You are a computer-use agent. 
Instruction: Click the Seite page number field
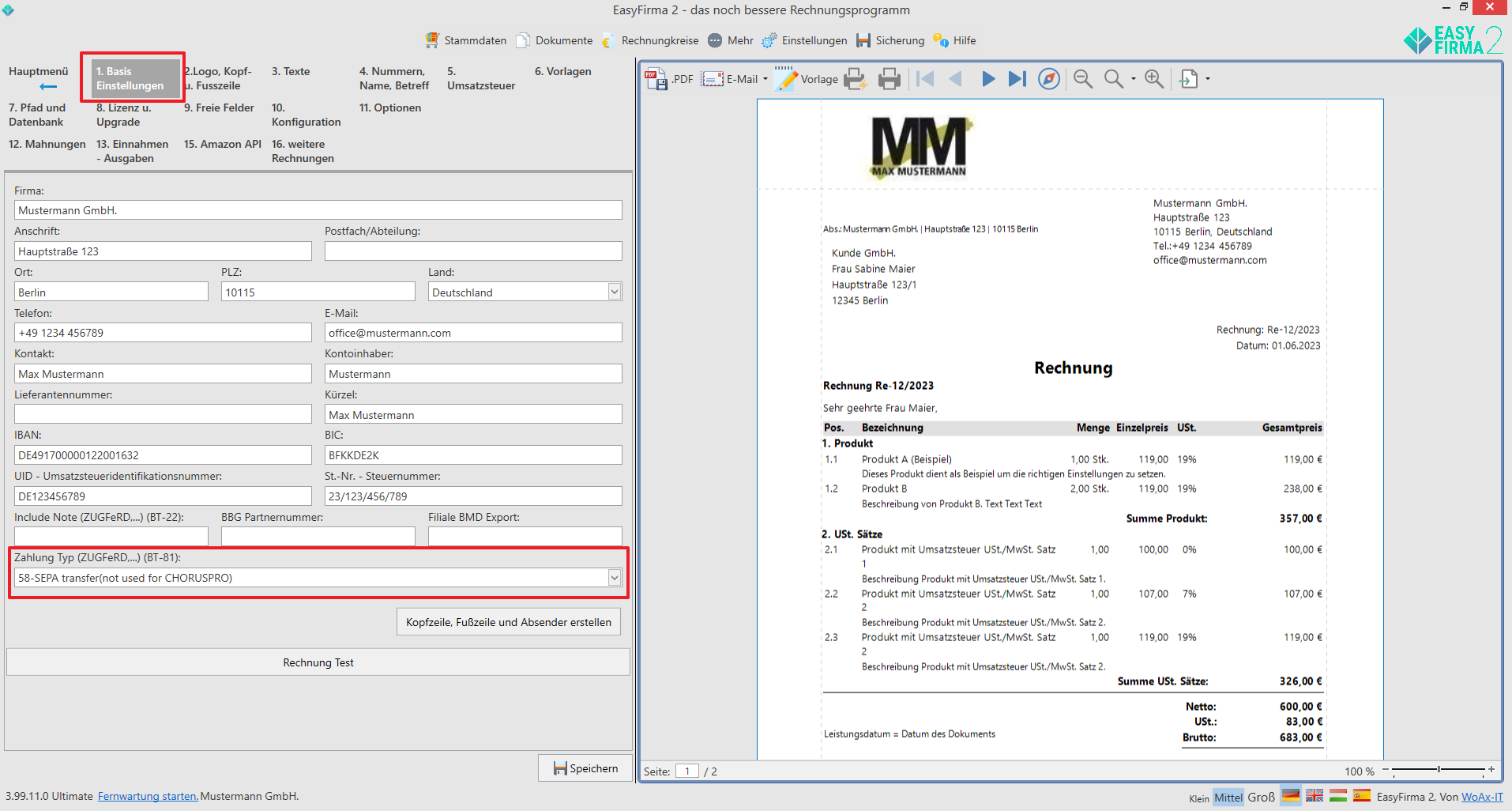pyautogui.click(x=687, y=771)
